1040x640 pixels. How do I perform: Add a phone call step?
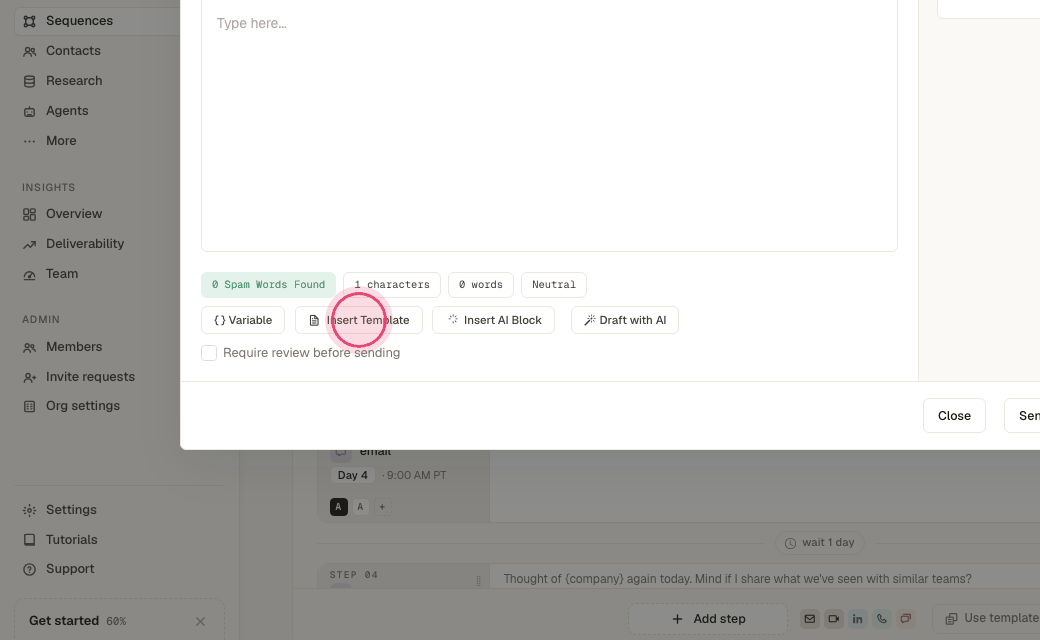[x=881, y=619]
